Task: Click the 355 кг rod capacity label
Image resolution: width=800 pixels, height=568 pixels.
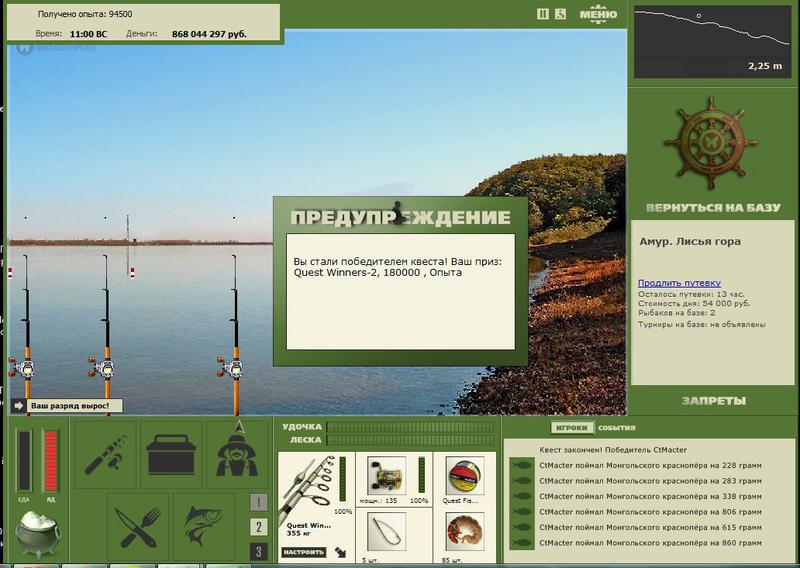Action: [299, 533]
